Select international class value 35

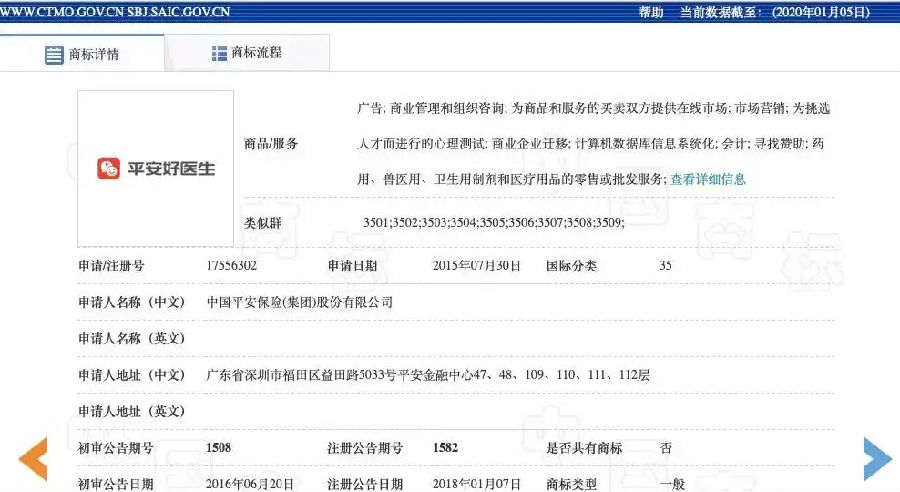[665, 266]
